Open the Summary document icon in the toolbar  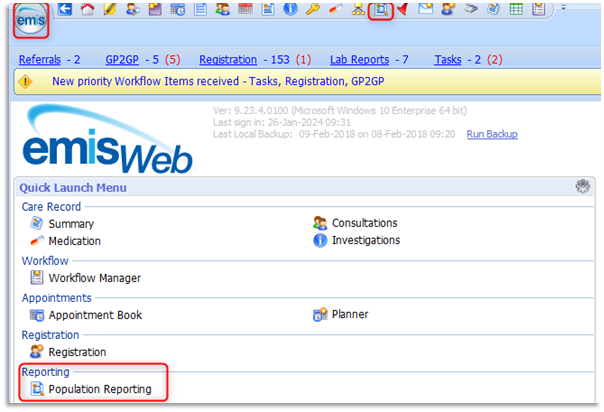[x=493, y=9]
